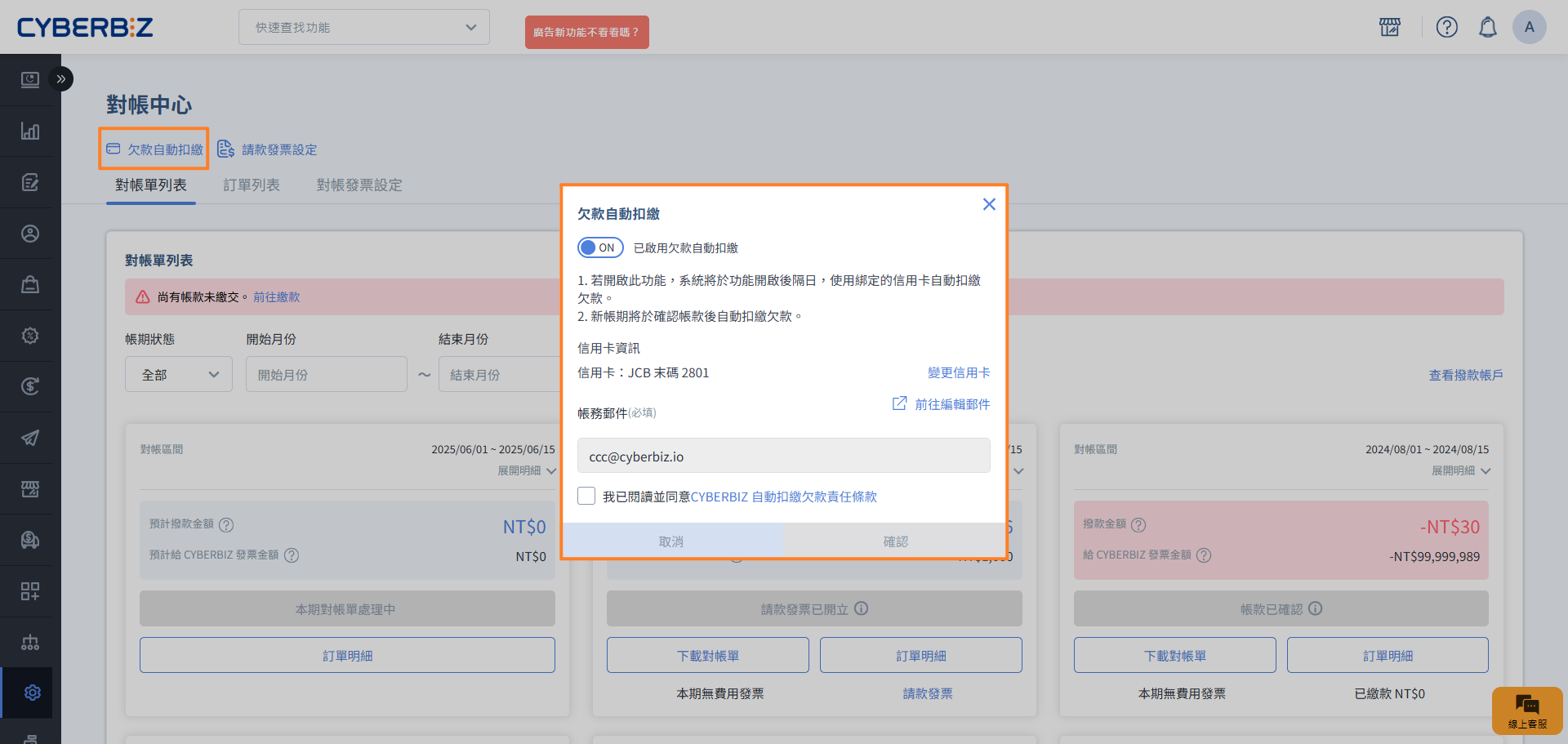This screenshot has width=1568, height=744.
Task: Expand 展開明細 for 2024/08/01 statement
Action: (1460, 471)
